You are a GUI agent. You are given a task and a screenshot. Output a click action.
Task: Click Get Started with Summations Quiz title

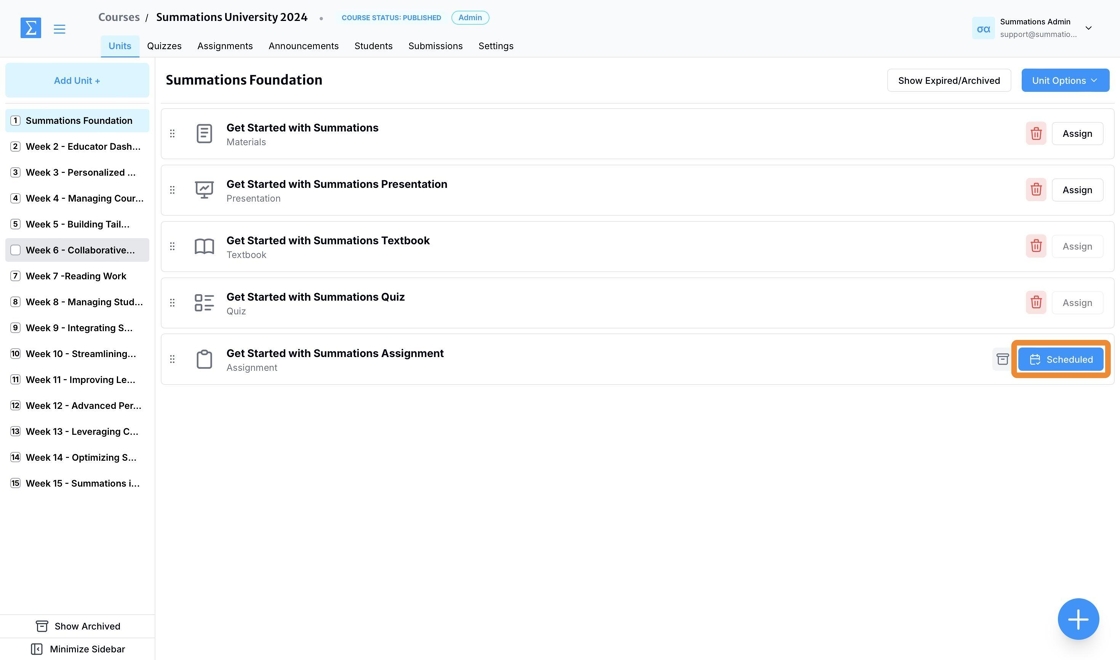point(315,297)
